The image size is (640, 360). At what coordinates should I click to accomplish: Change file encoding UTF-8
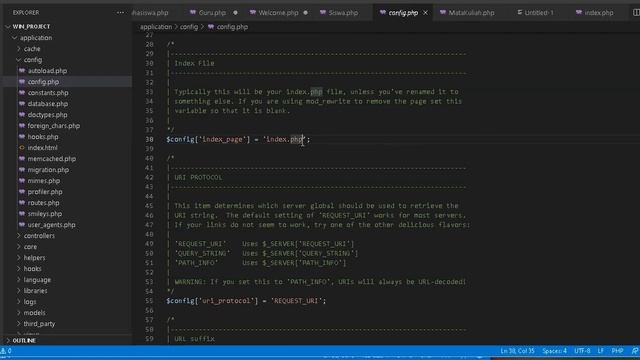pyautogui.click(x=582, y=351)
